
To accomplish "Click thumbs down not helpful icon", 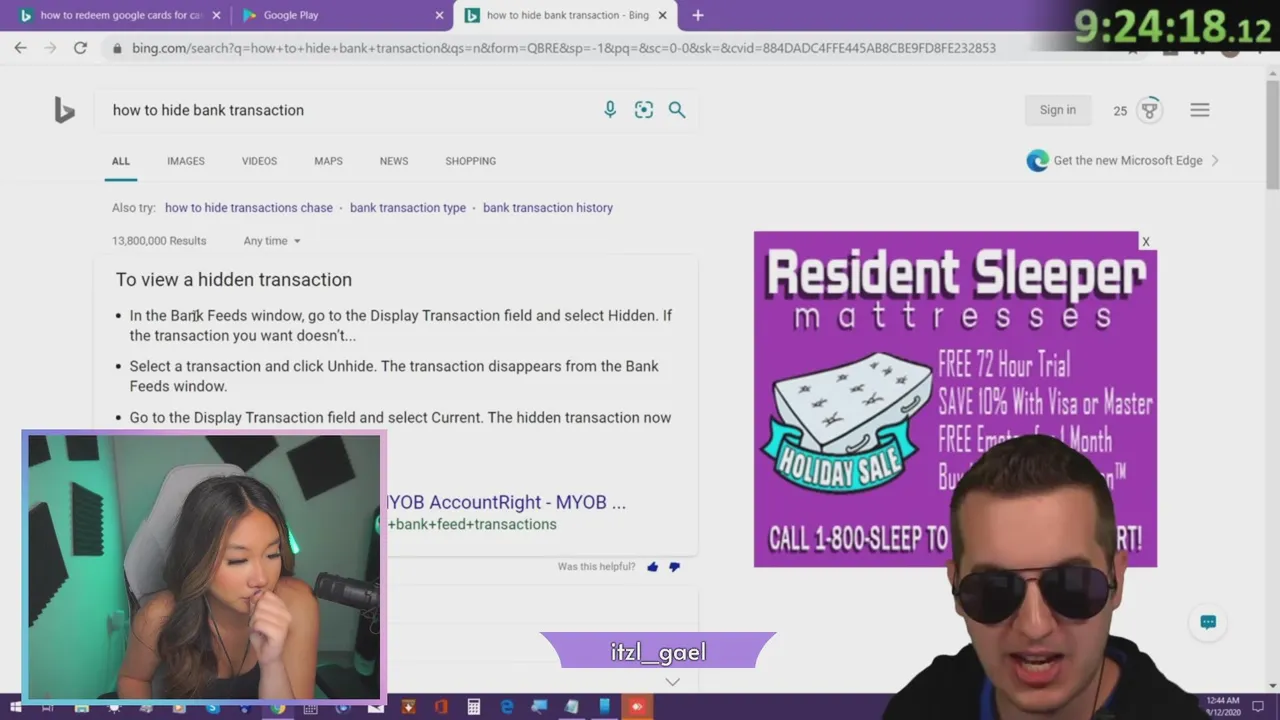I will coord(674,567).
